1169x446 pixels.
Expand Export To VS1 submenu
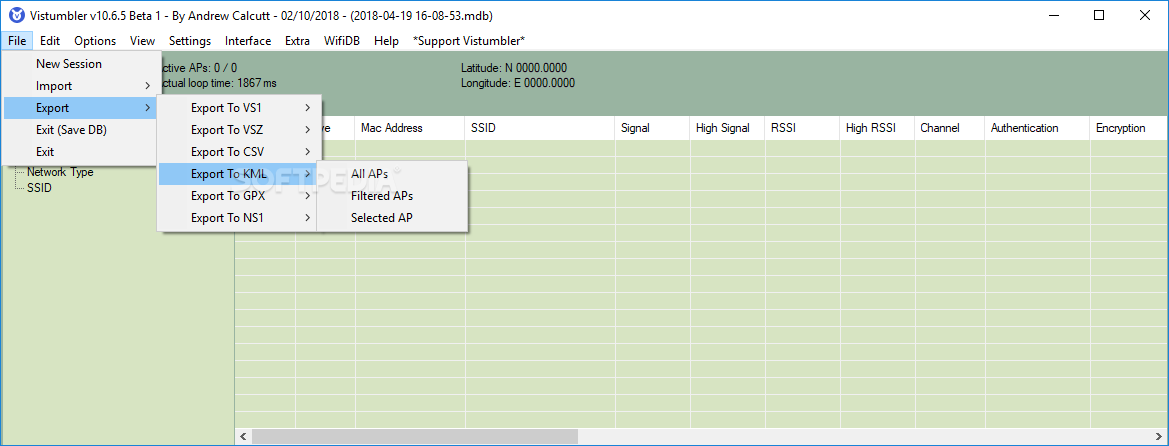click(x=239, y=107)
